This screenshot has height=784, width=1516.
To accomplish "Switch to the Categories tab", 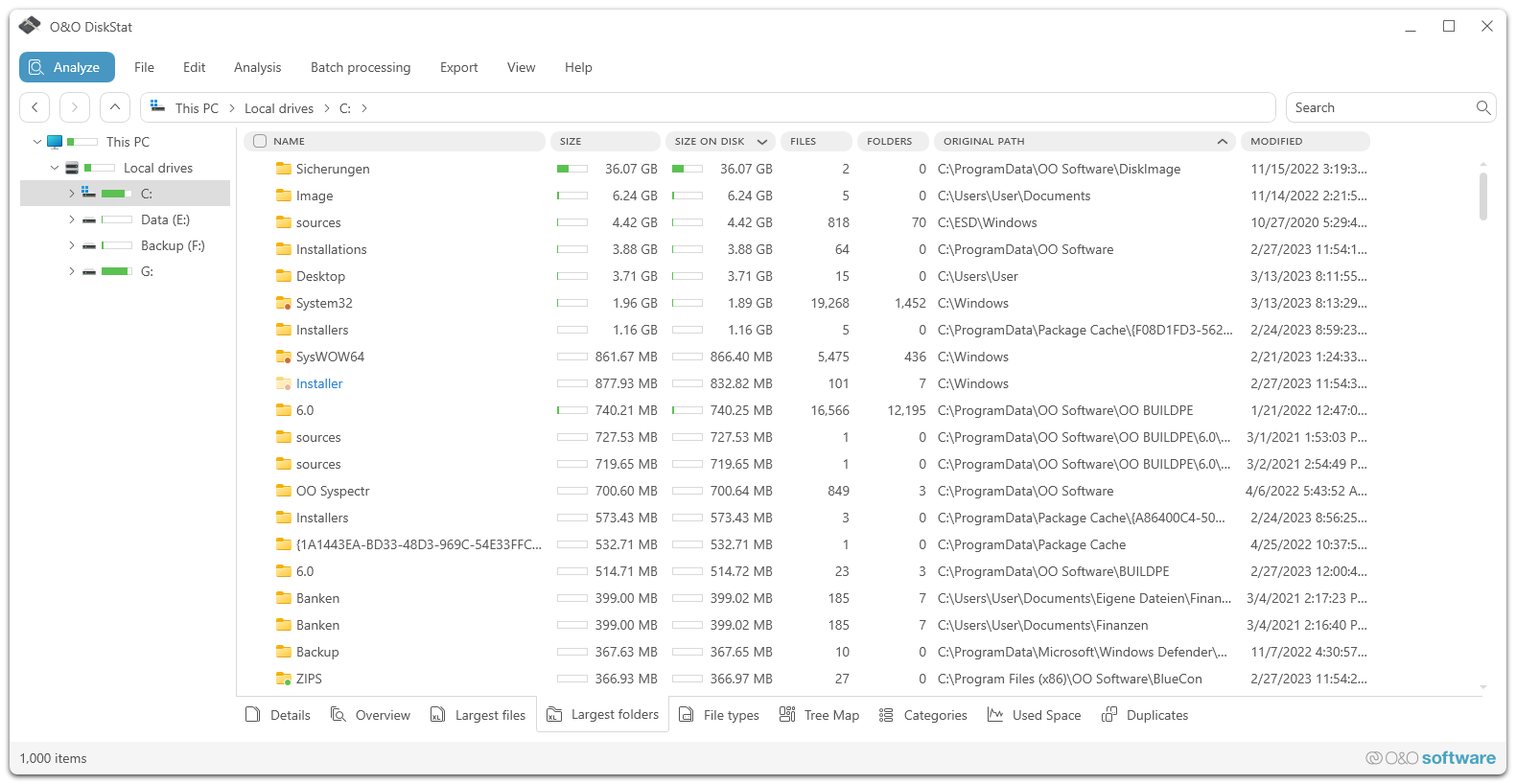I will [923, 715].
